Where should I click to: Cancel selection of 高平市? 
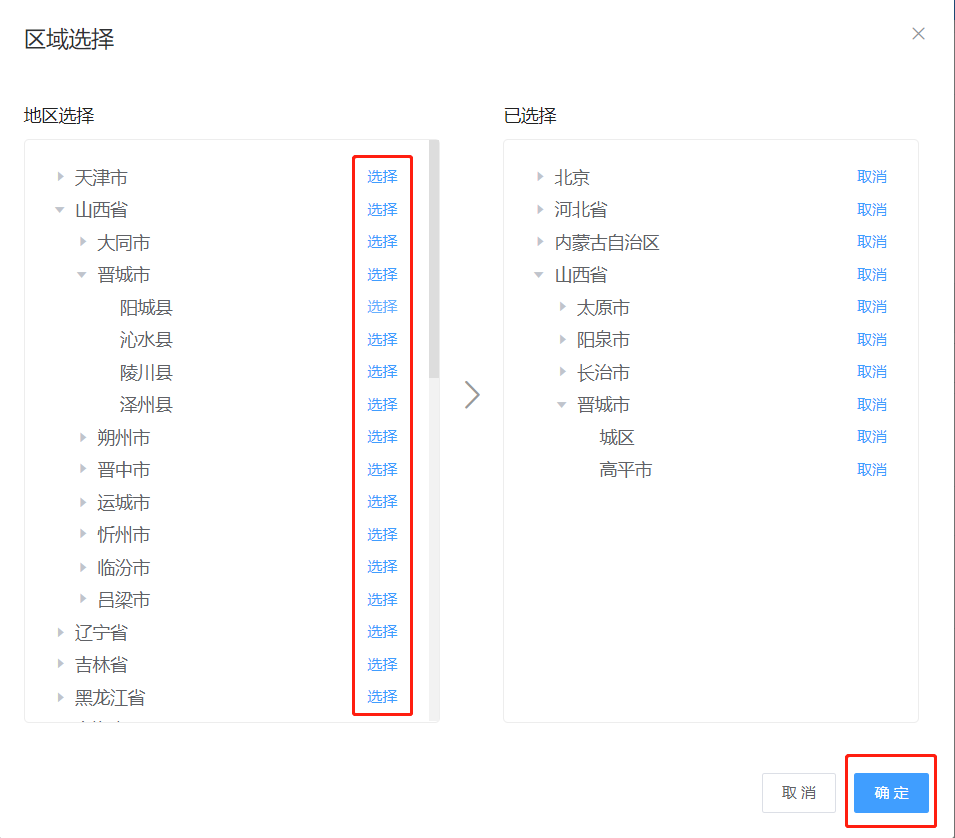point(872,470)
